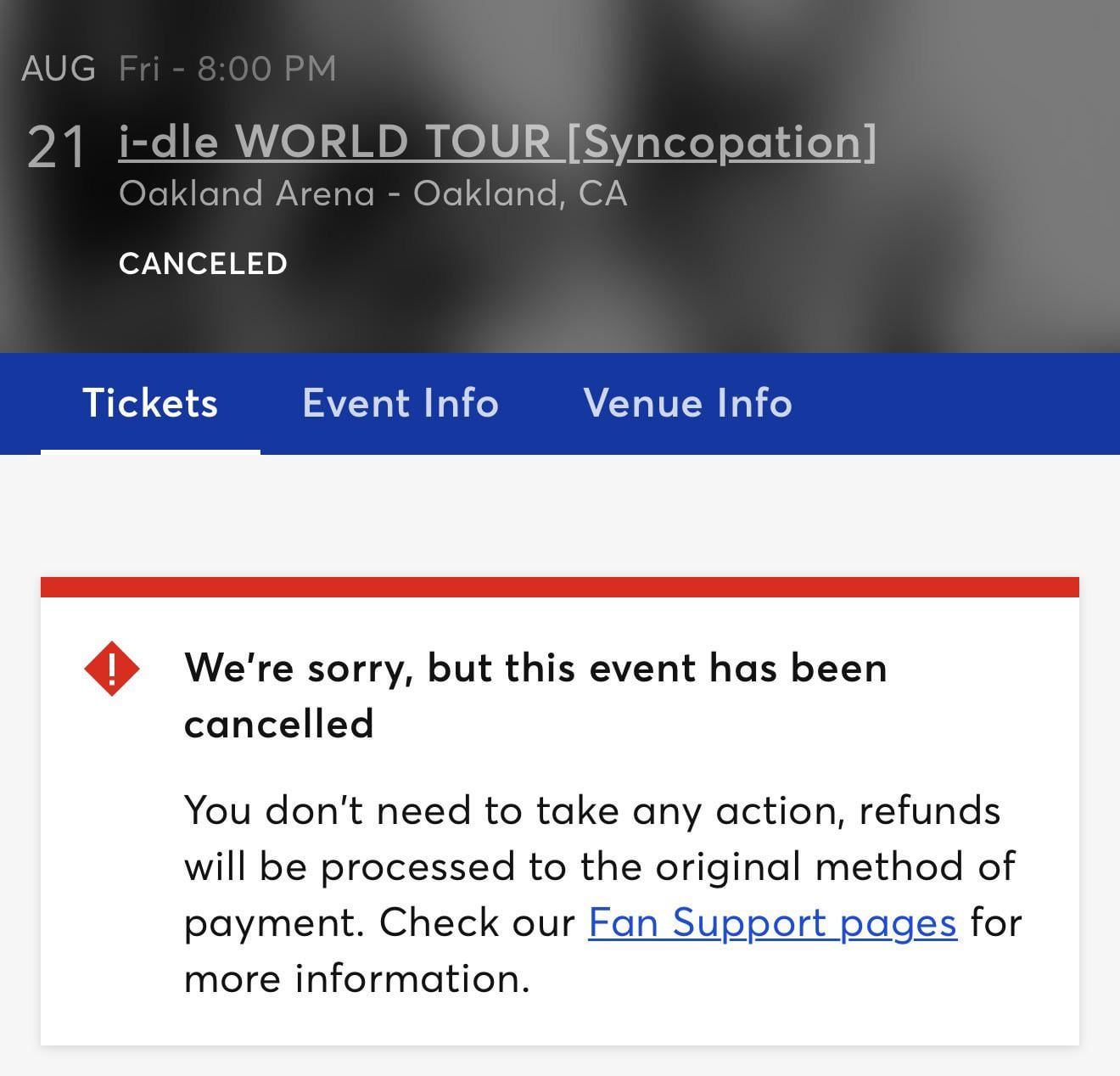Click the white underline below Tickets tab
The height and width of the screenshot is (1076, 1120).
point(150,451)
